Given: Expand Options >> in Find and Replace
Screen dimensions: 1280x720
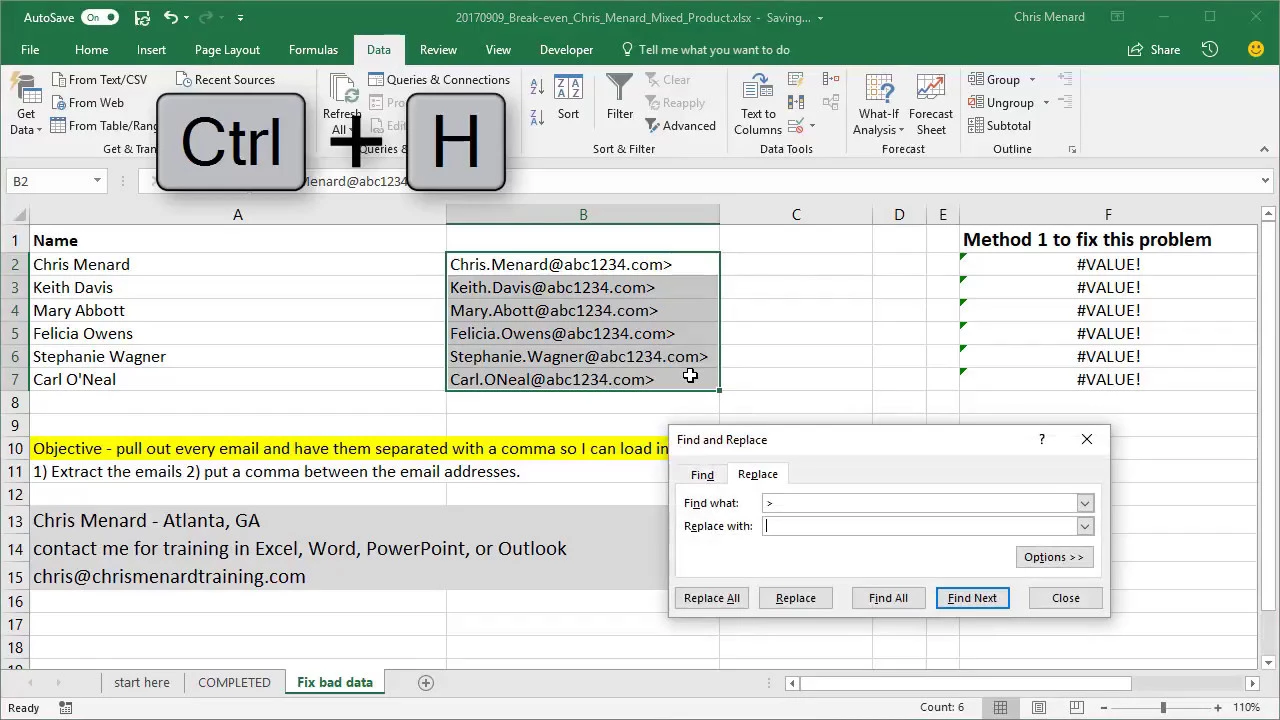Looking at the screenshot, I should click(1054, 557).
